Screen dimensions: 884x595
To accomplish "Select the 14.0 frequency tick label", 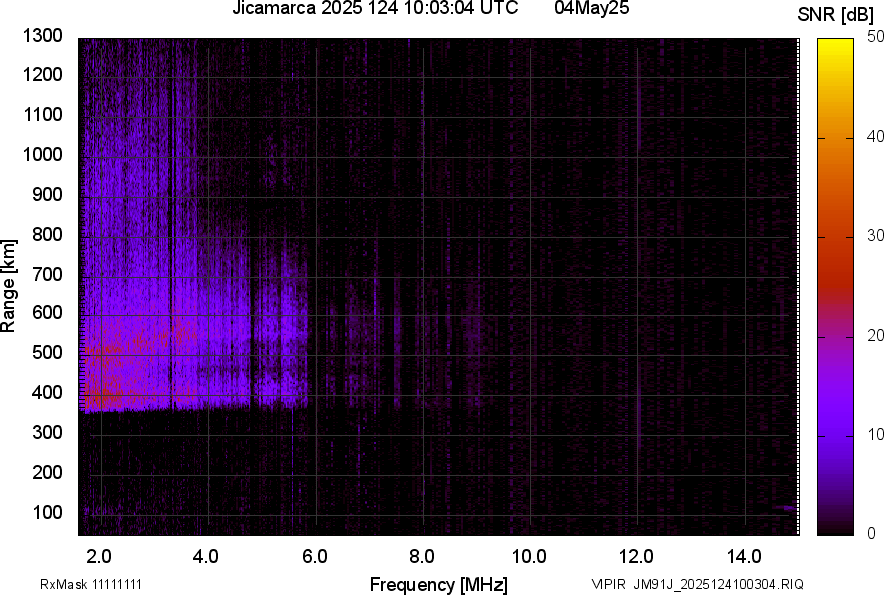I will (x=745, y=557).
